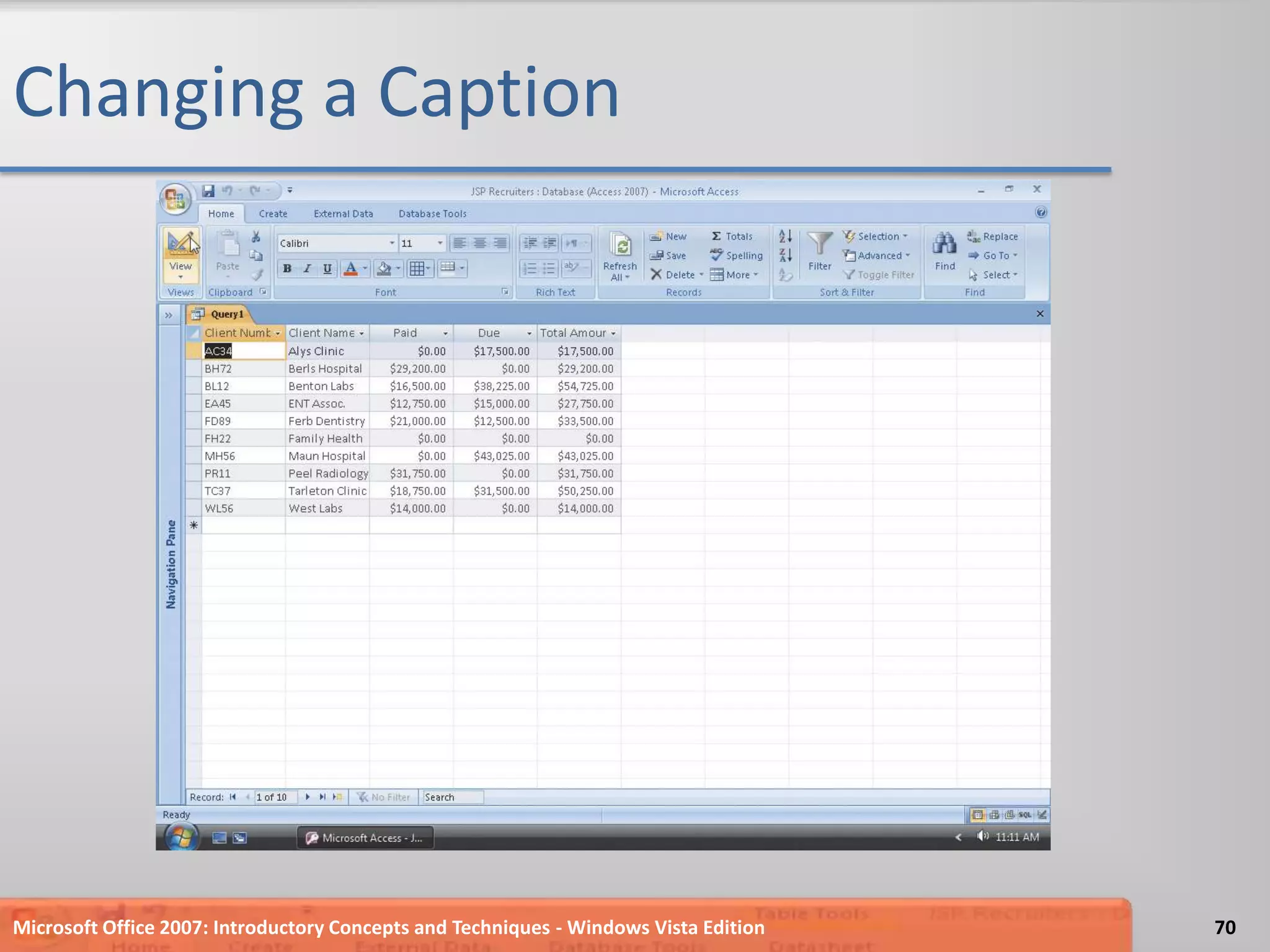This screenshot has width=1270, height=952.
Task: Open the External Data ribbon tab
Action: pos(344,214)
